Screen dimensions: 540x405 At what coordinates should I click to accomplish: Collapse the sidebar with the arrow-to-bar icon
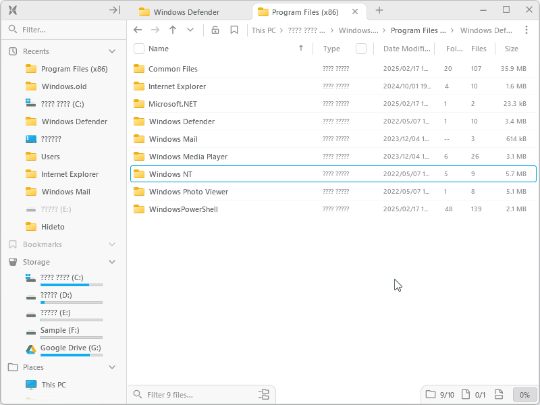point(115,10)
